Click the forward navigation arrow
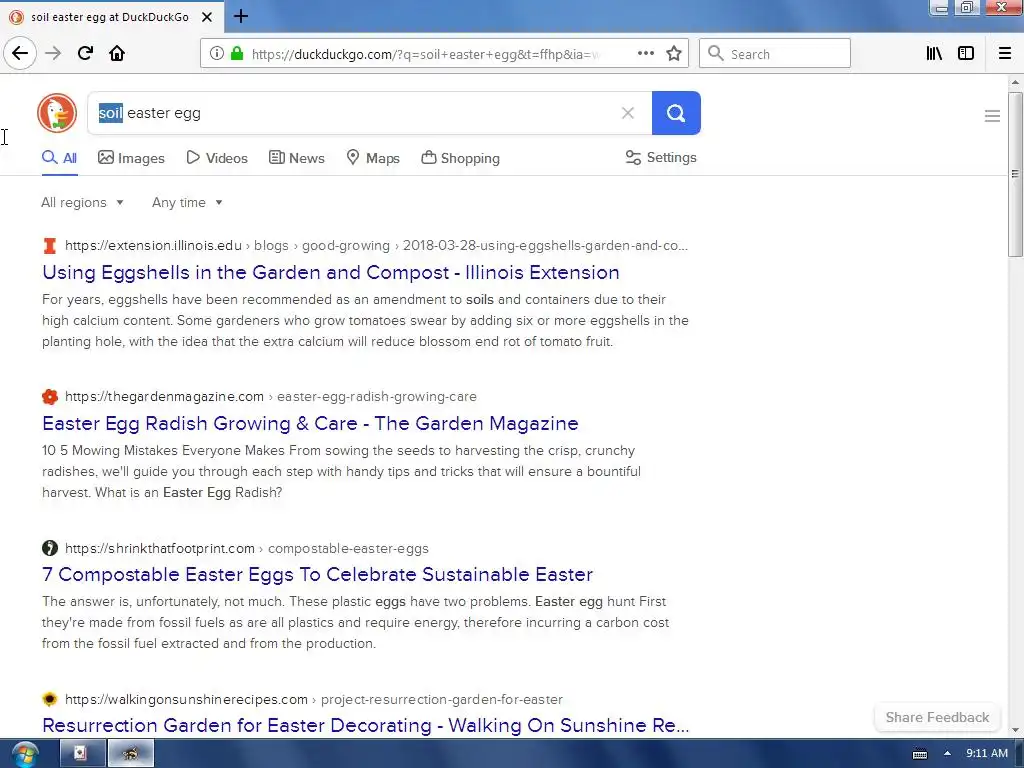 coord(53,53)
